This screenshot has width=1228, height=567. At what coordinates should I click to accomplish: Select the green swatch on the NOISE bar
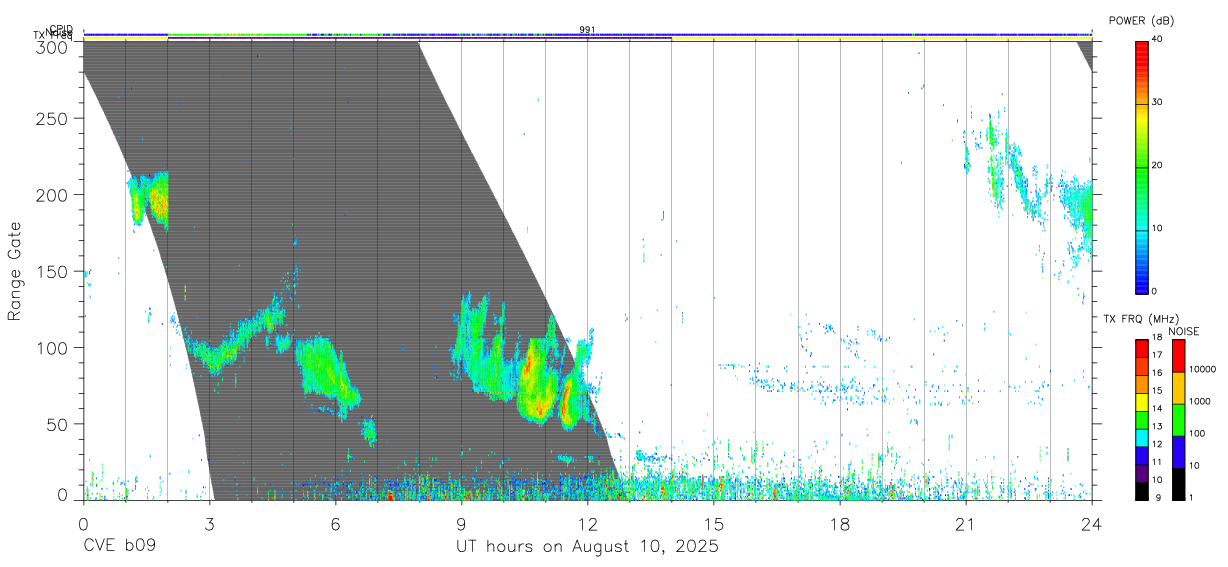pos(1178,419)
